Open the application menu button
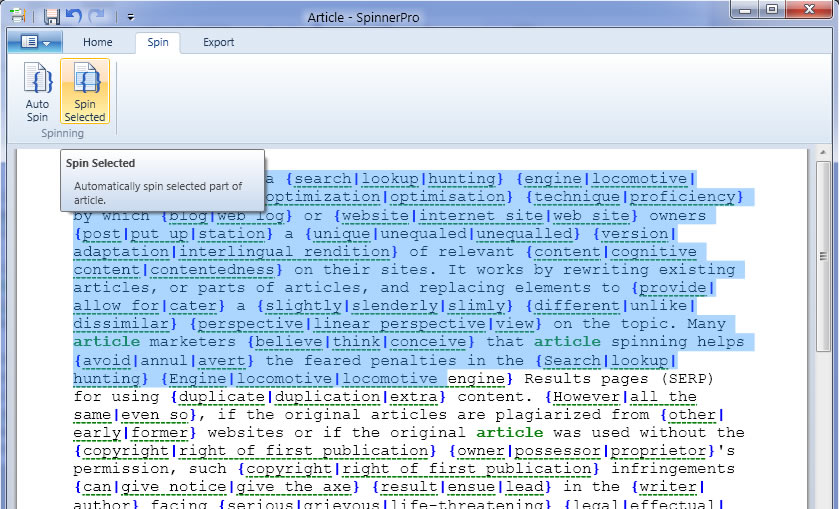The height and width of the screenshot is (509, 839). tap(35, 42)
